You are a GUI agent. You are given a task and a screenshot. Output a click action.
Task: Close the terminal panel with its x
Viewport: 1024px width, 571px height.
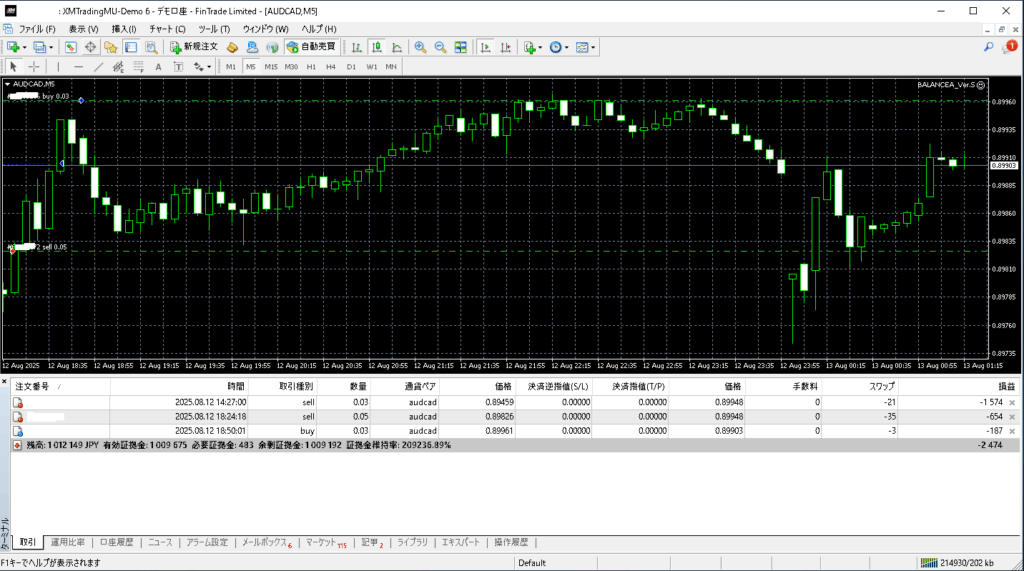point(5,382)
